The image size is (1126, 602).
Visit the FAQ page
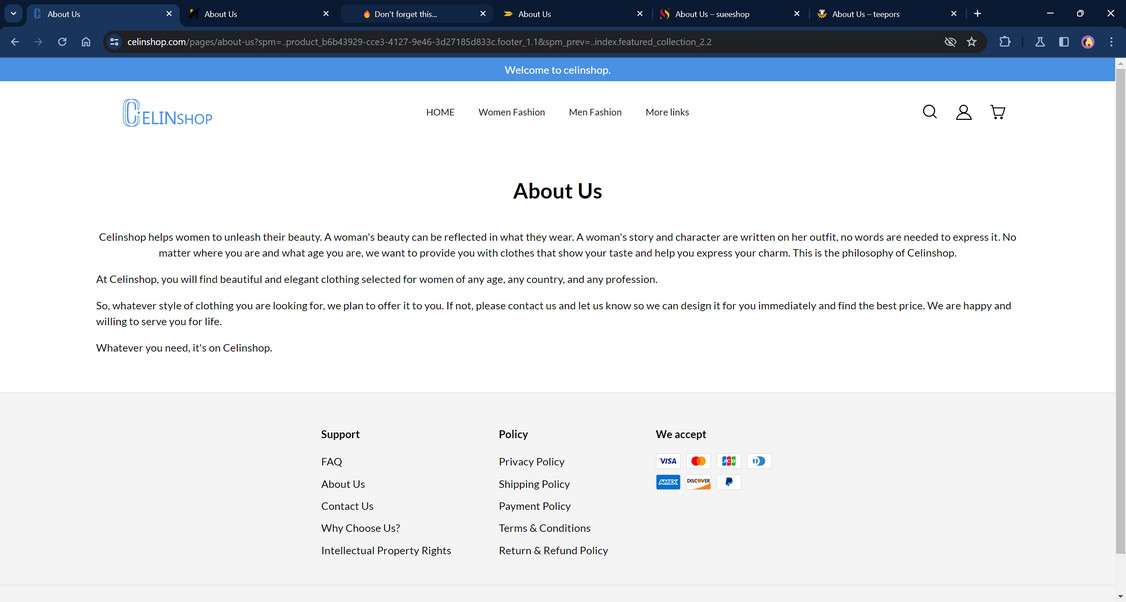click(331, 461)
